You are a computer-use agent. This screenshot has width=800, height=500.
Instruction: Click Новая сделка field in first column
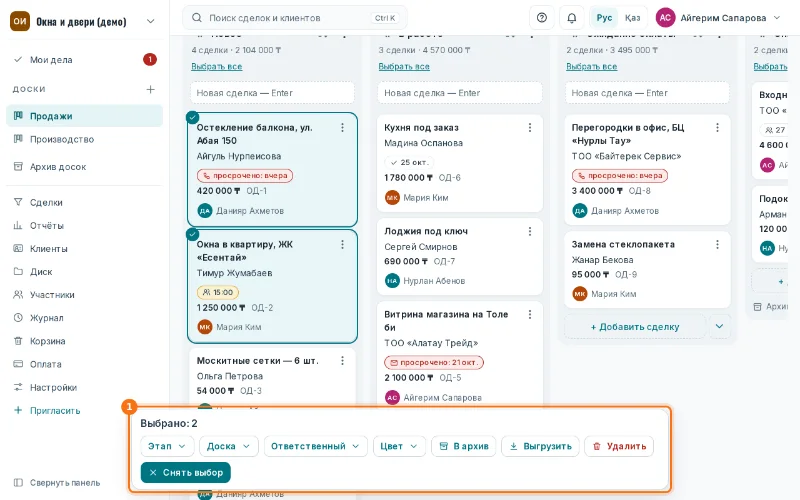272,93
